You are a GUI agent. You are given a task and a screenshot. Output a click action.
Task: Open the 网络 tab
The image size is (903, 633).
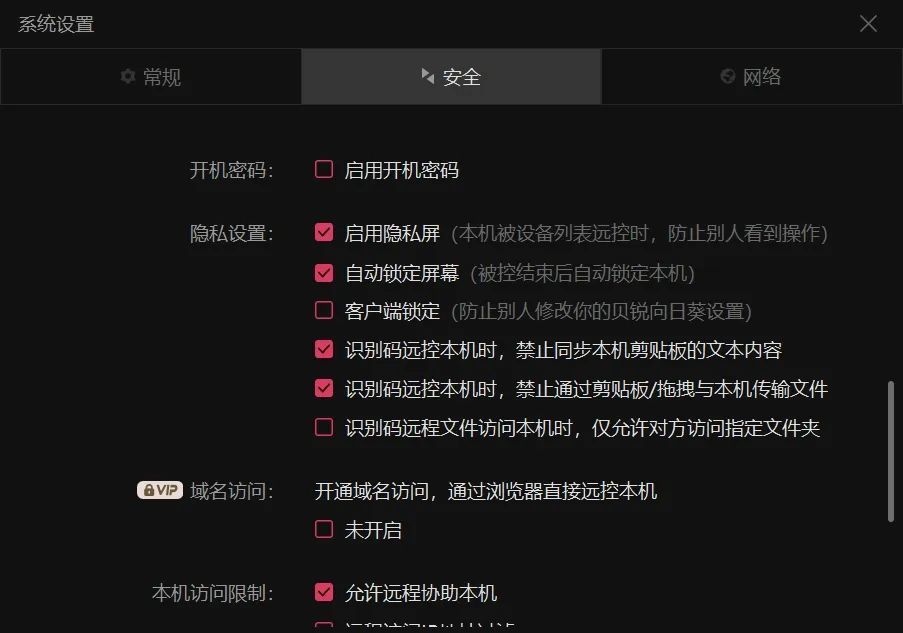(752, 77)
